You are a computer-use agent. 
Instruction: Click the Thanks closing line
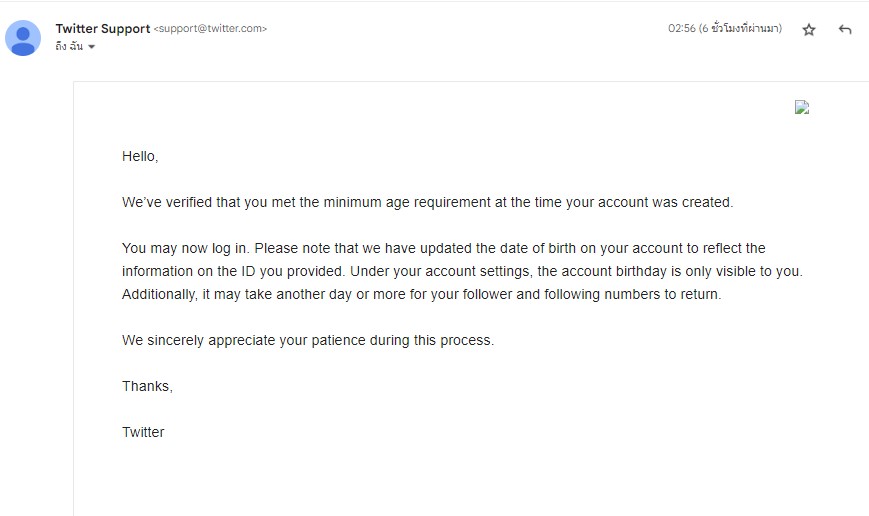coord(147,386)
